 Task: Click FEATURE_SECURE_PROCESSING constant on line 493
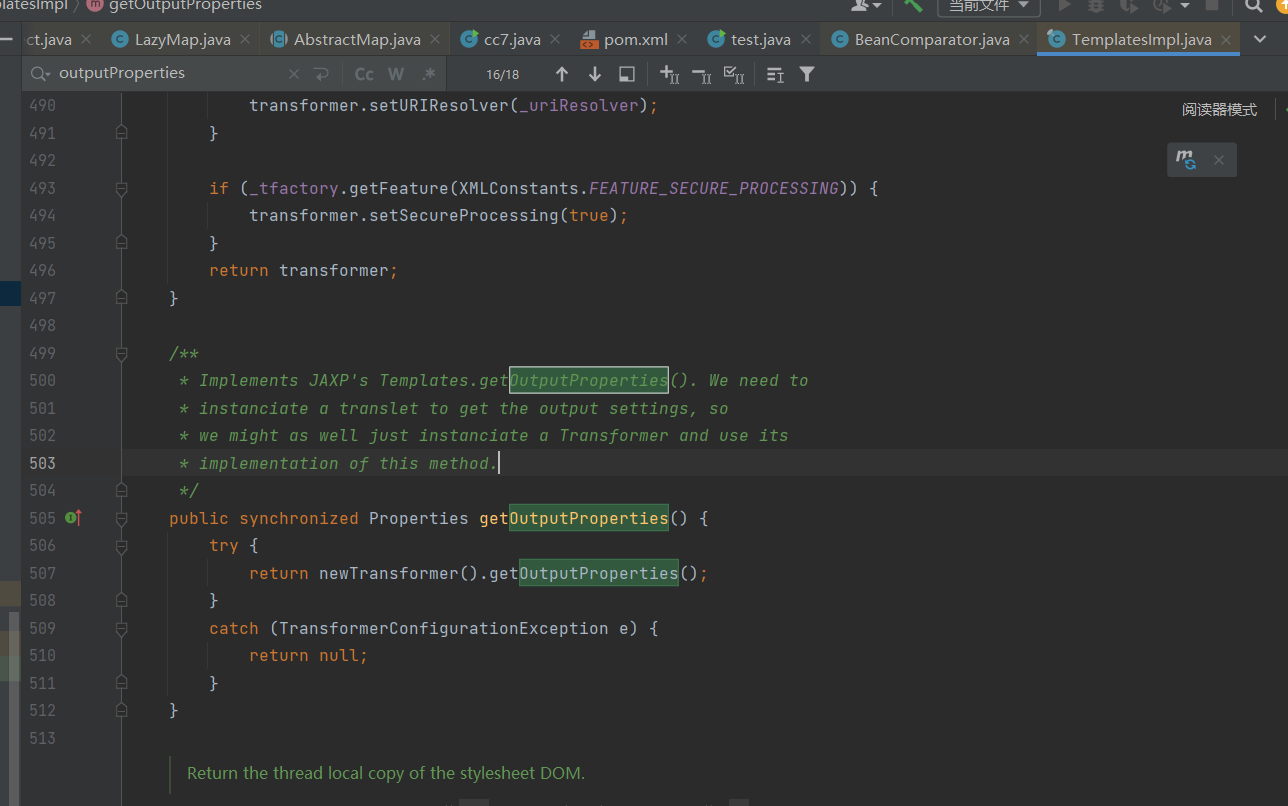coord(714,188)
